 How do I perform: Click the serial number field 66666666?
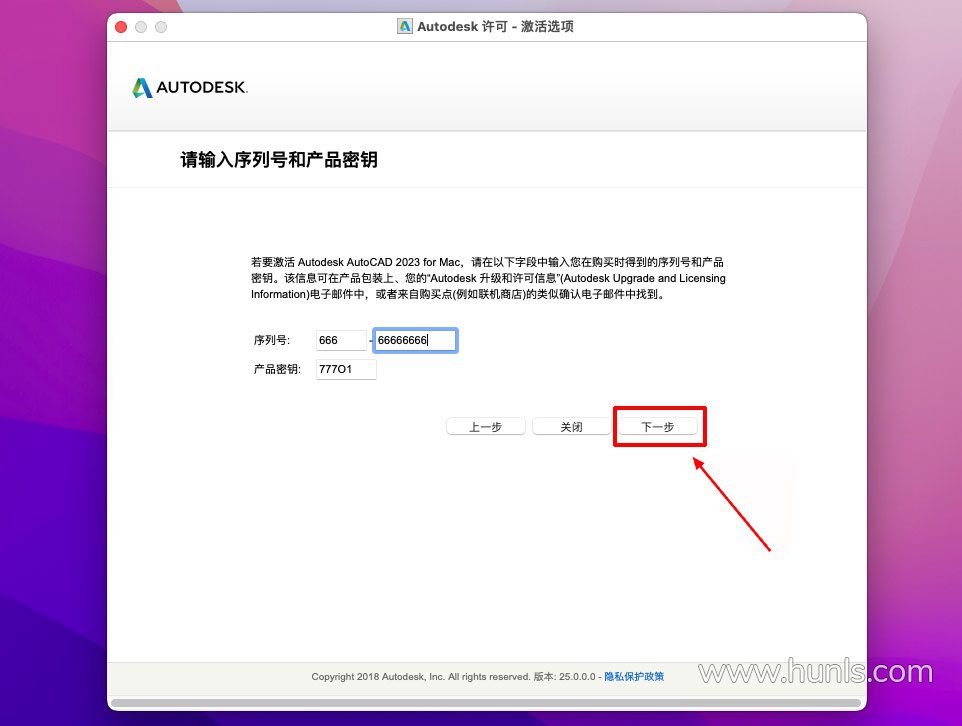coord(415,340)
